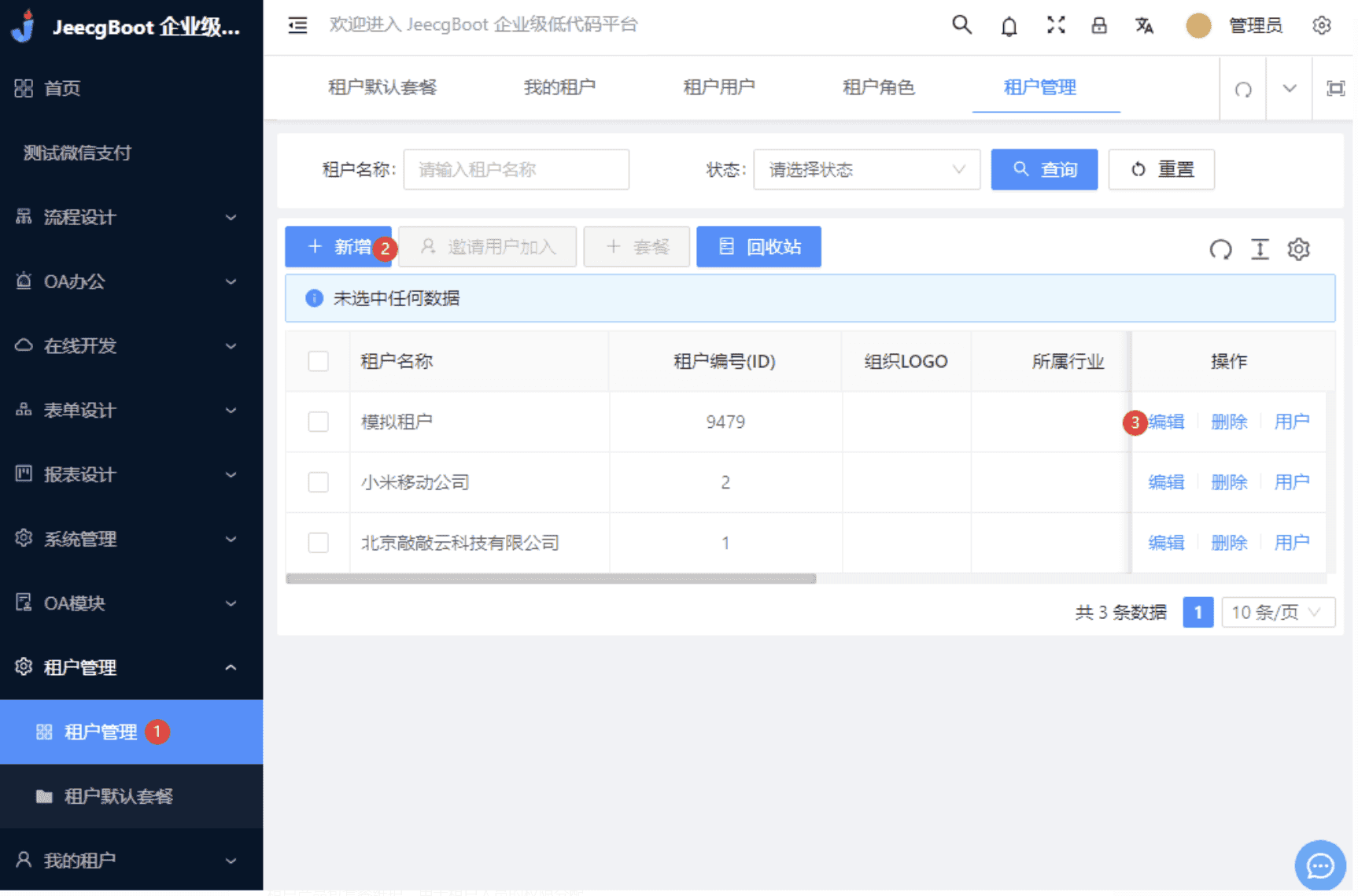Collapse the sidebar with the menu fold icon
The image size is (1358, 896).
point(297,25)
